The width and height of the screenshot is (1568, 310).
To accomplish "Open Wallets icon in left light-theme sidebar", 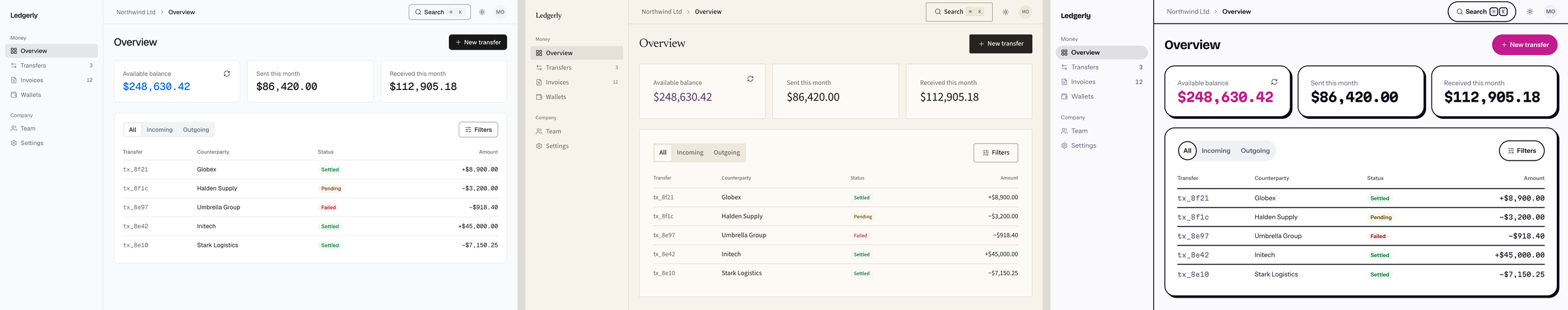I will (14, 95).
